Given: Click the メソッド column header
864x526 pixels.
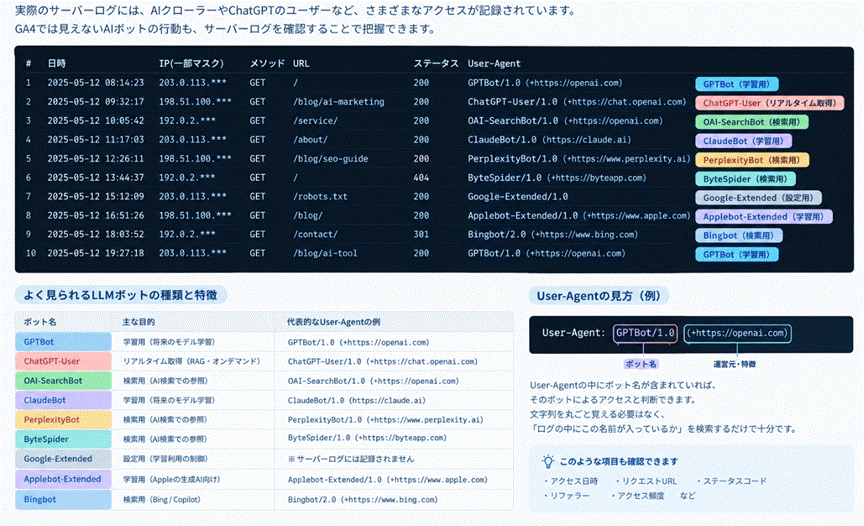Looking at the screenshot, I should click(x=267, y=63).
